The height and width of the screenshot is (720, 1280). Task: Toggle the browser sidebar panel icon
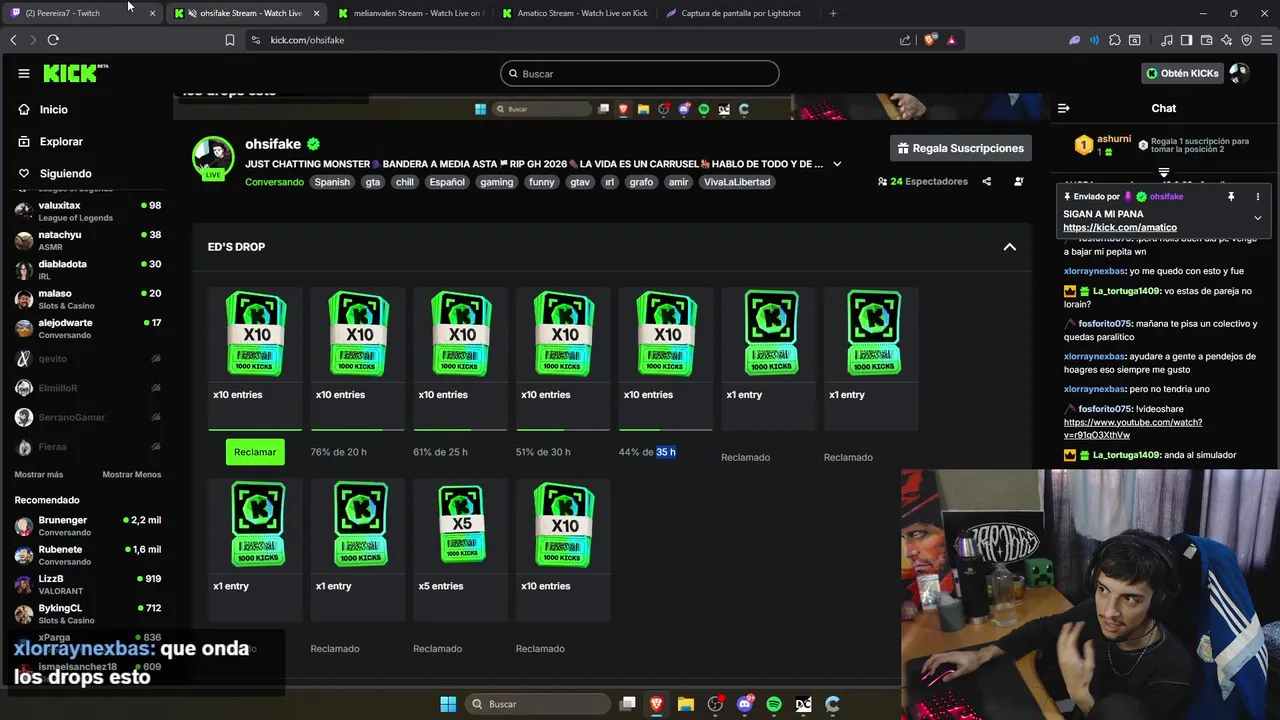coord(1186,40)
